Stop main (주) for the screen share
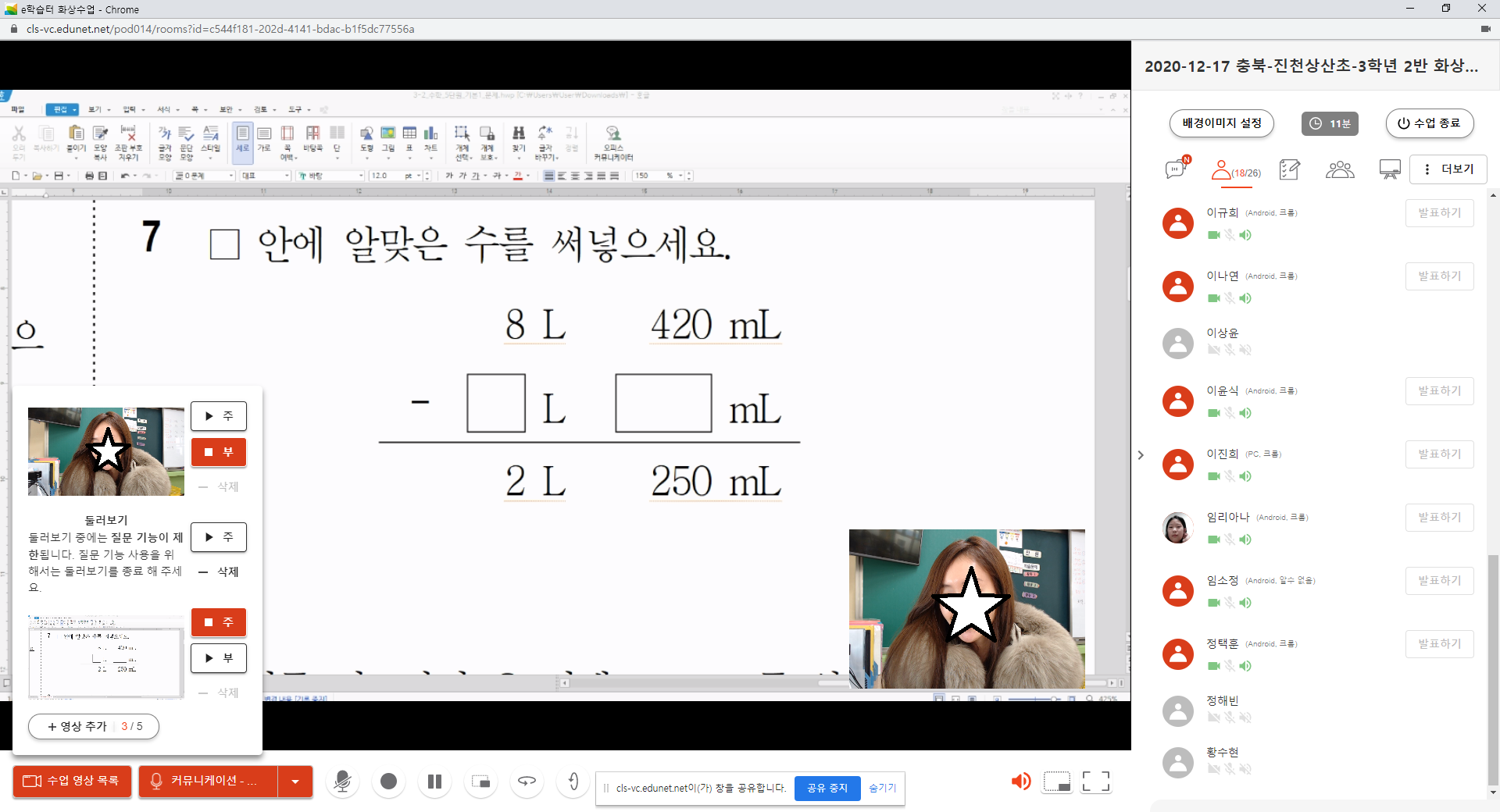1500x812 pixels. [219, 622]
